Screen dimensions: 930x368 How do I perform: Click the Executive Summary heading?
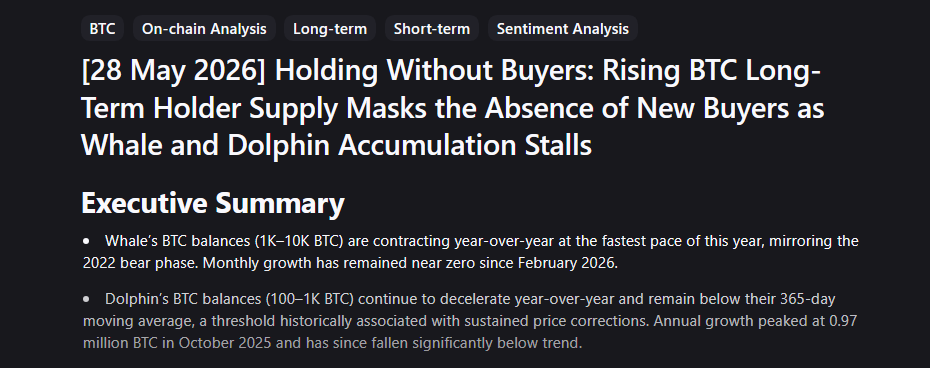click(x=213, y=203)
